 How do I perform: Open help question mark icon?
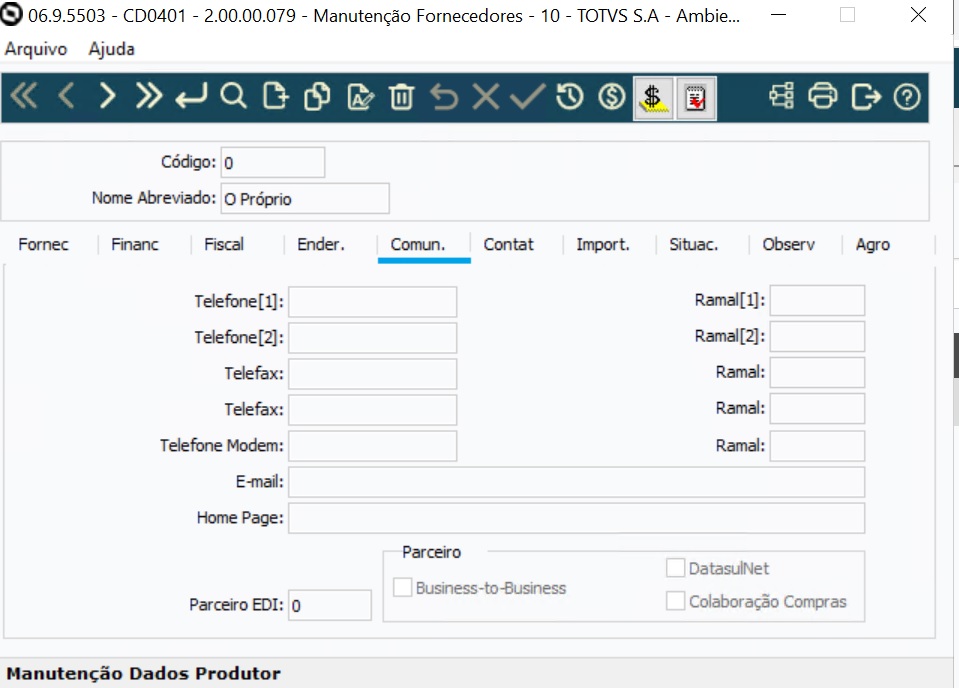pos(906,96)
